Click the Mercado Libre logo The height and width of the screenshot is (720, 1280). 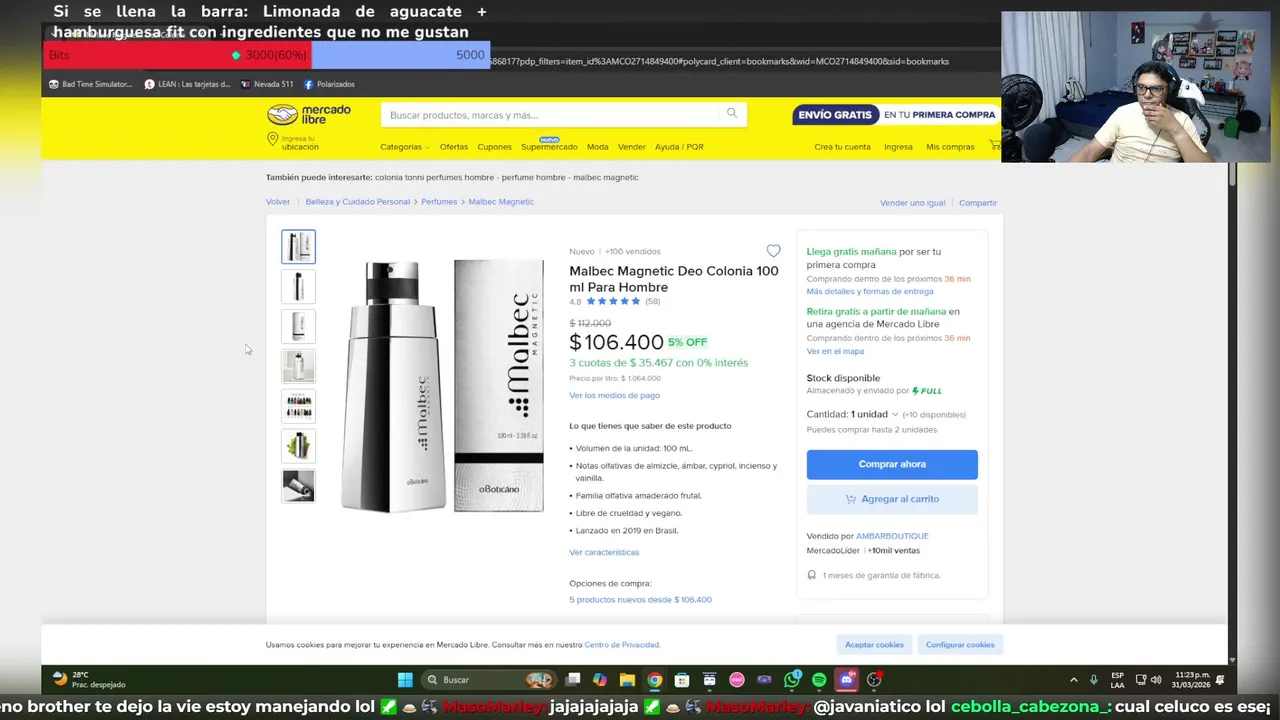point(309,114)
